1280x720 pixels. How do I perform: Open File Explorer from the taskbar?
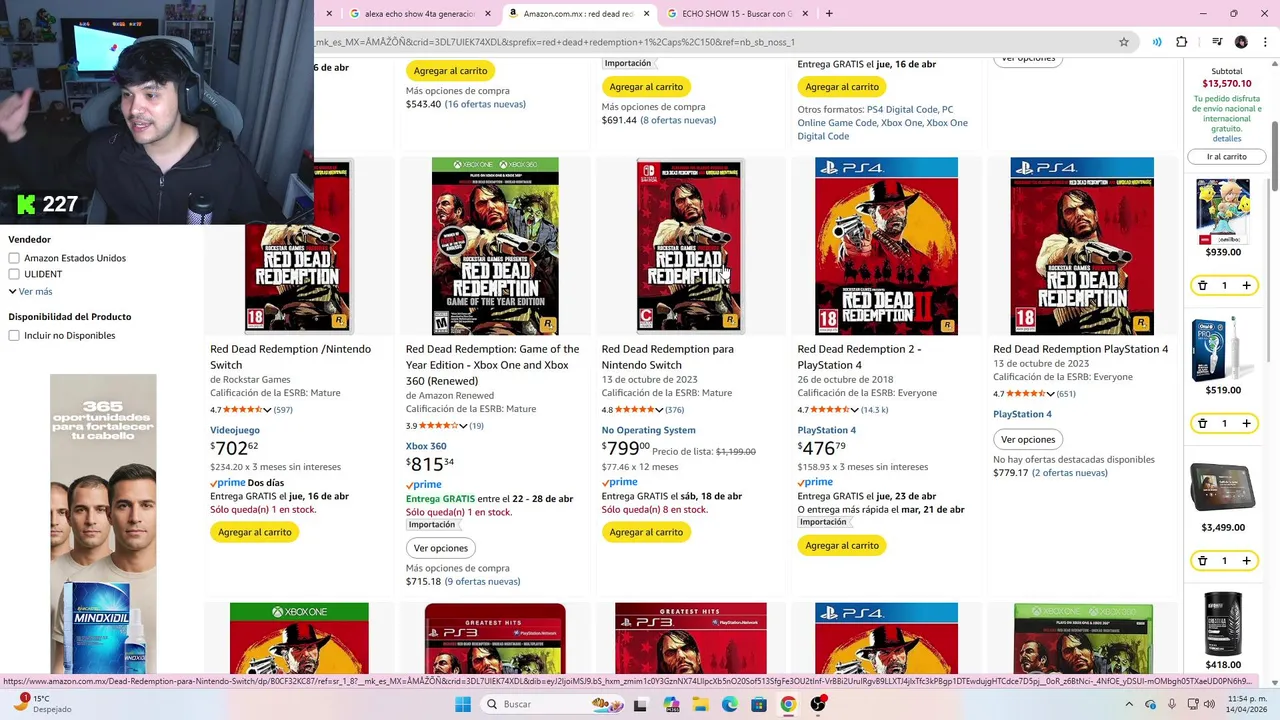[x=701, y=705]
